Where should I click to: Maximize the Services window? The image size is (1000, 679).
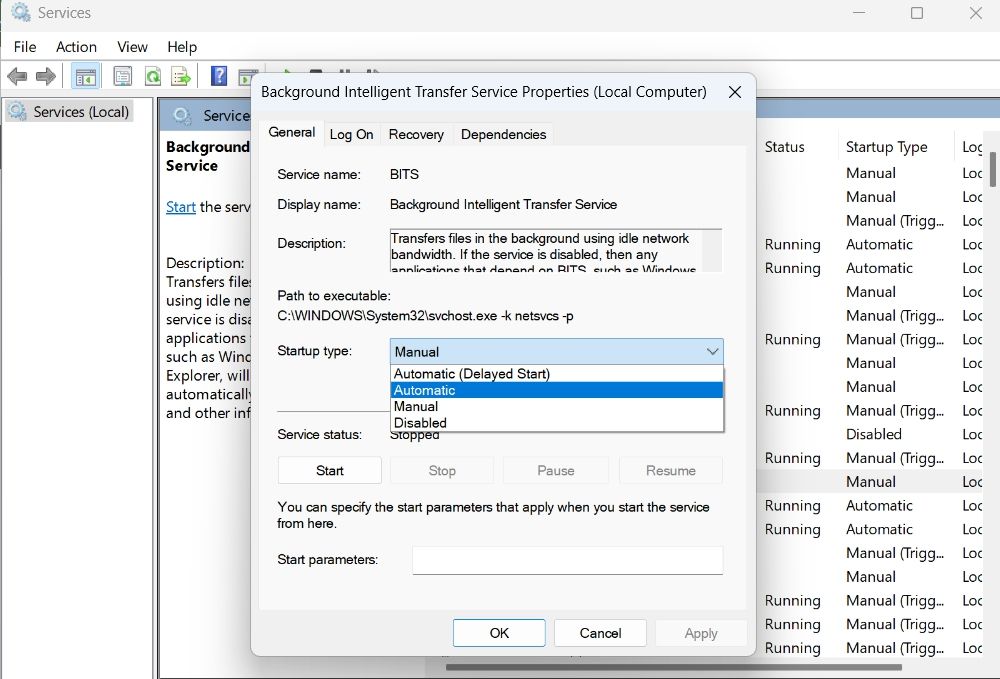[x=916, y=13]
